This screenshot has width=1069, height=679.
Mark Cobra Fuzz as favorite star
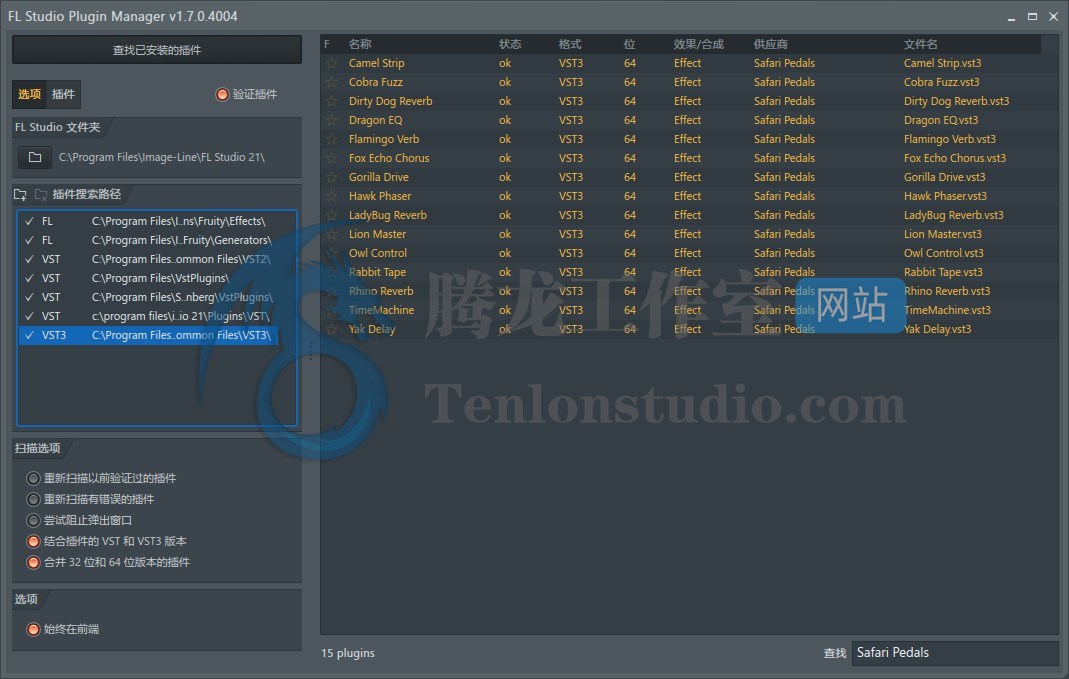(331, 82)
